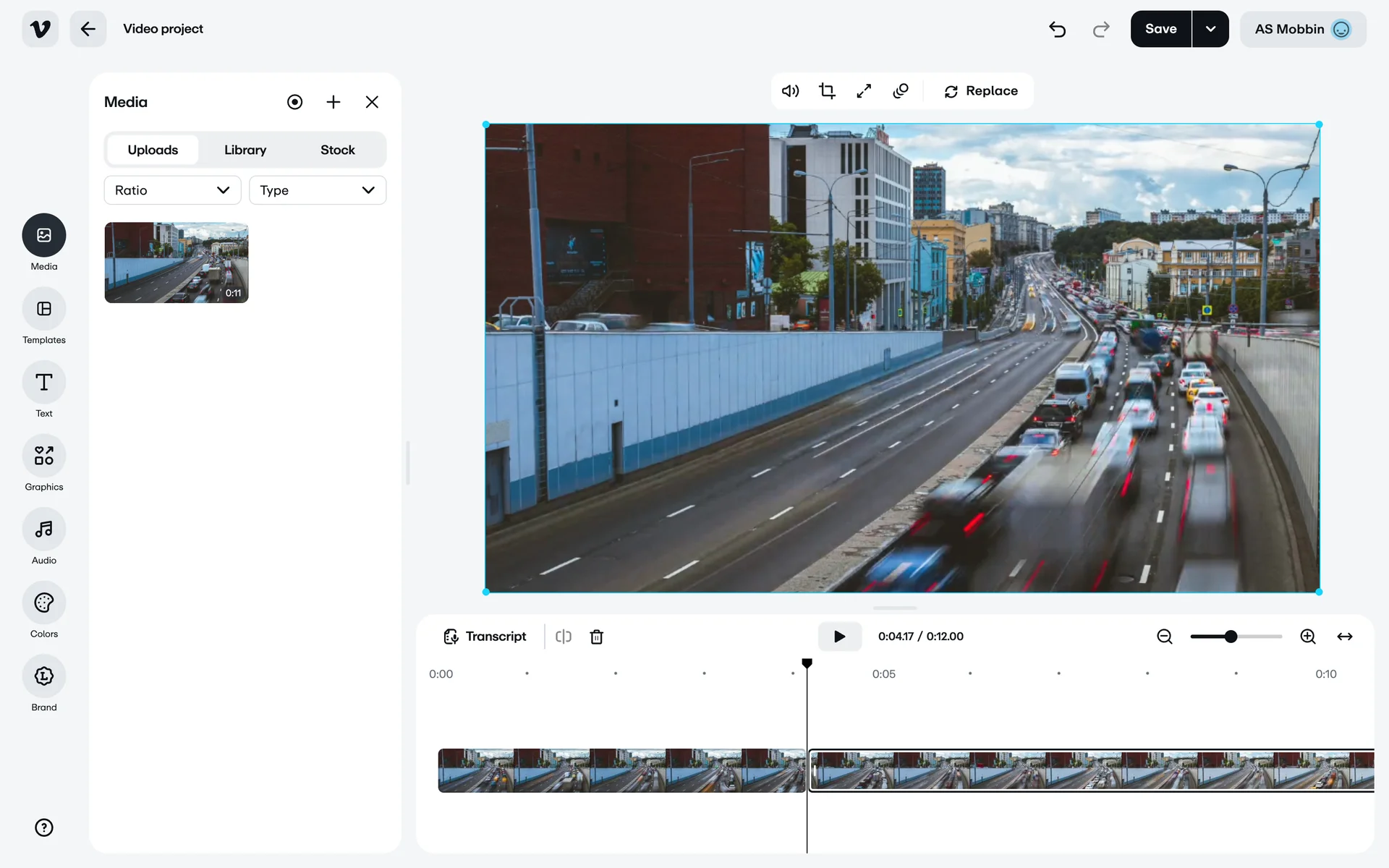Image resolution: width=1389 pixels, height=868 pixels.
Task: Click the record icon in Media panel
Action: coord(294,102)
